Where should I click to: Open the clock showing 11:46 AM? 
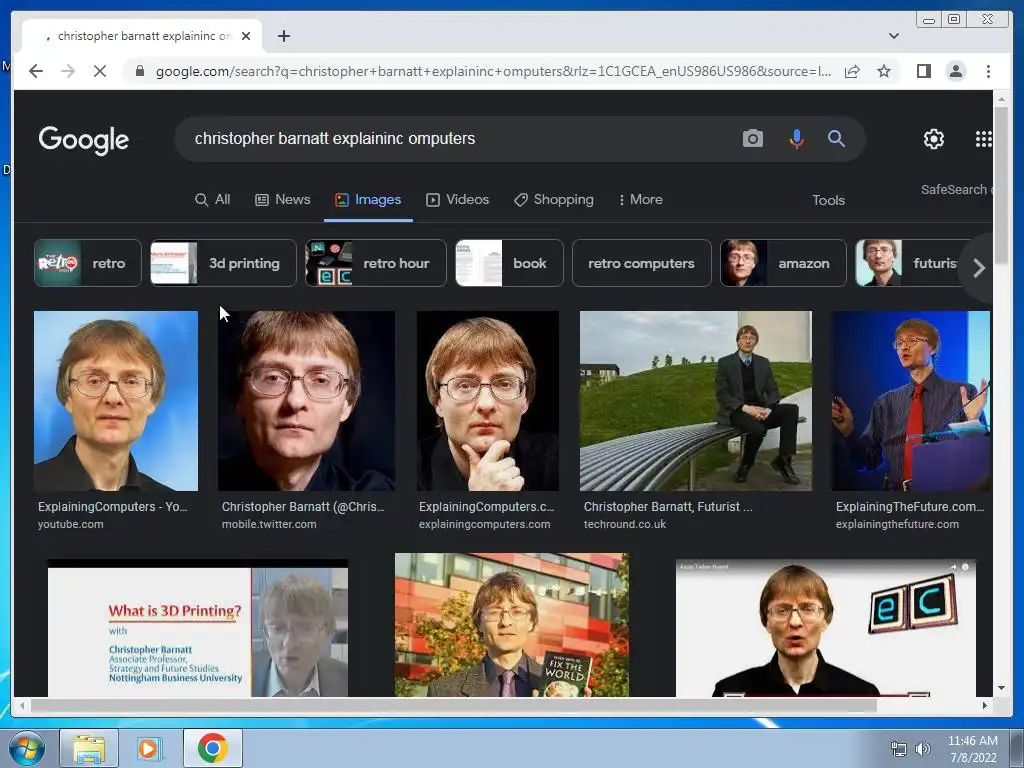point(972,749)
